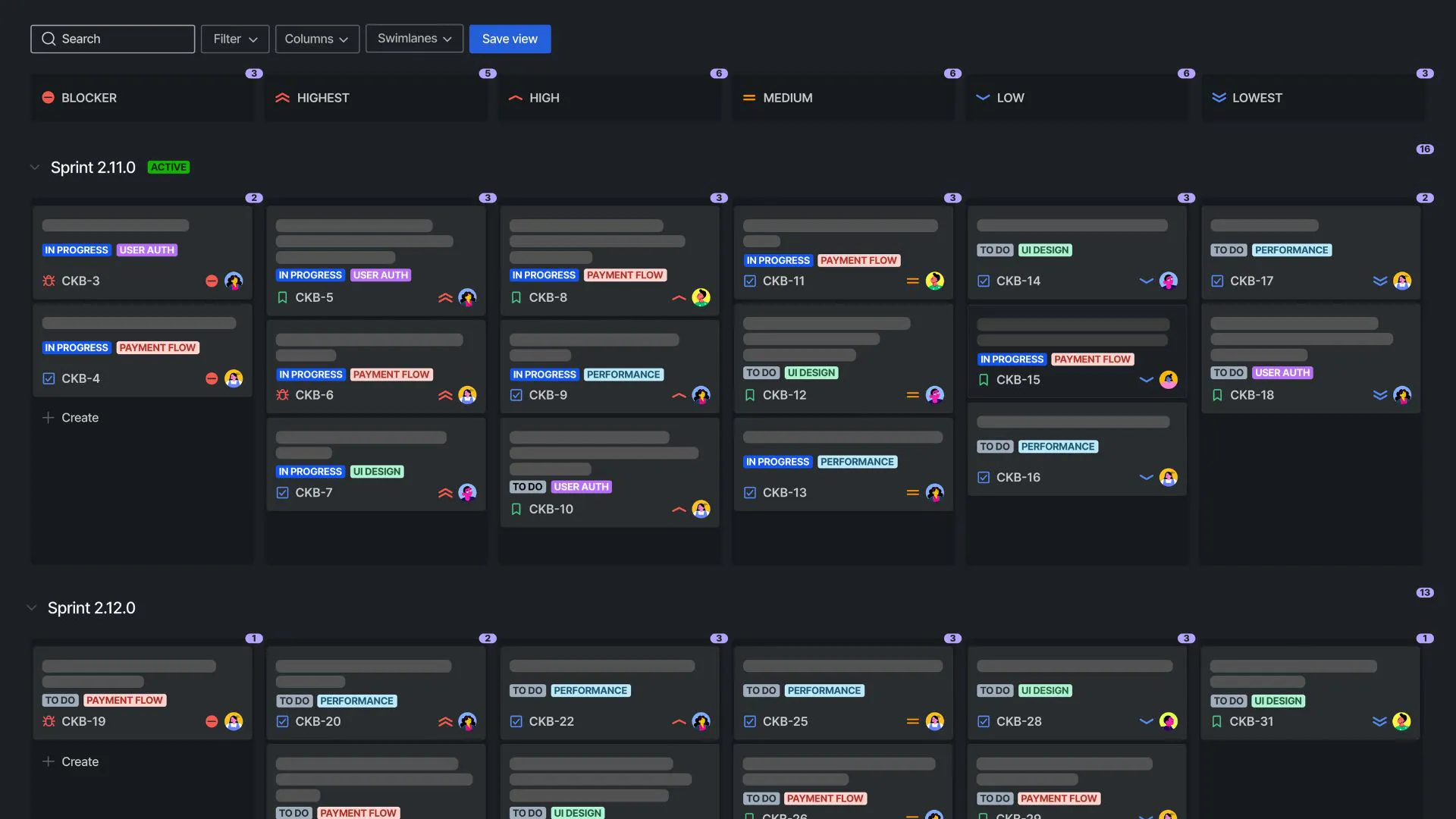The width and height of the screenshot is (1456, 819).
Task: Click the bookmark icon on CKB-15
Action: (x=984, y=380)
